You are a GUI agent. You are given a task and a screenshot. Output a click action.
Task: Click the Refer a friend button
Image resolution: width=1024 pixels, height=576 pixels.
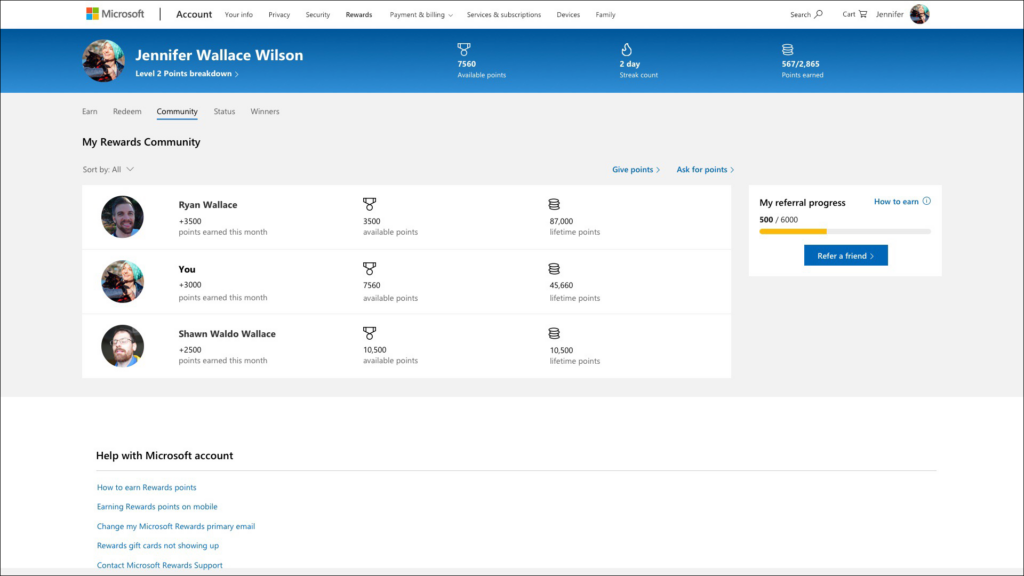point(846,255)
